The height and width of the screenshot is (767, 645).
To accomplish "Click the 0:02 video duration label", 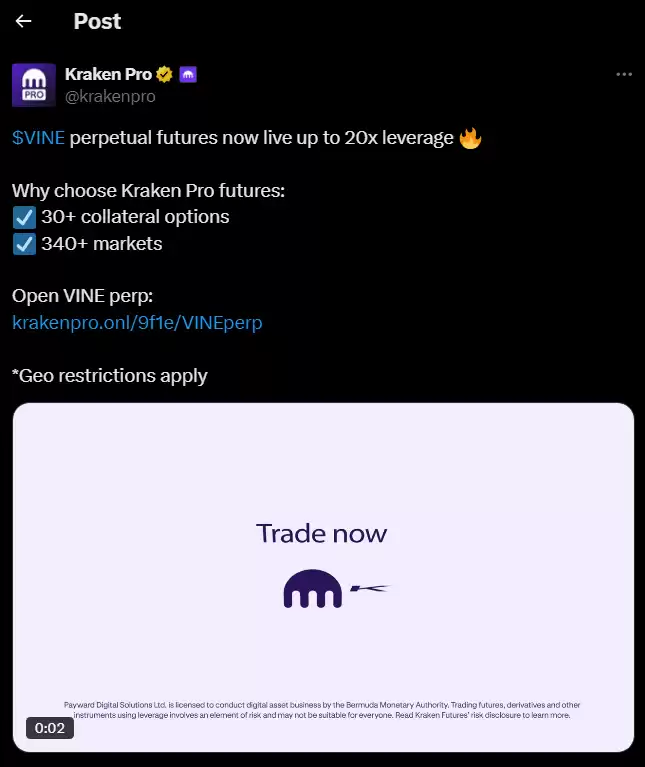I will click(x=50, y=728).
